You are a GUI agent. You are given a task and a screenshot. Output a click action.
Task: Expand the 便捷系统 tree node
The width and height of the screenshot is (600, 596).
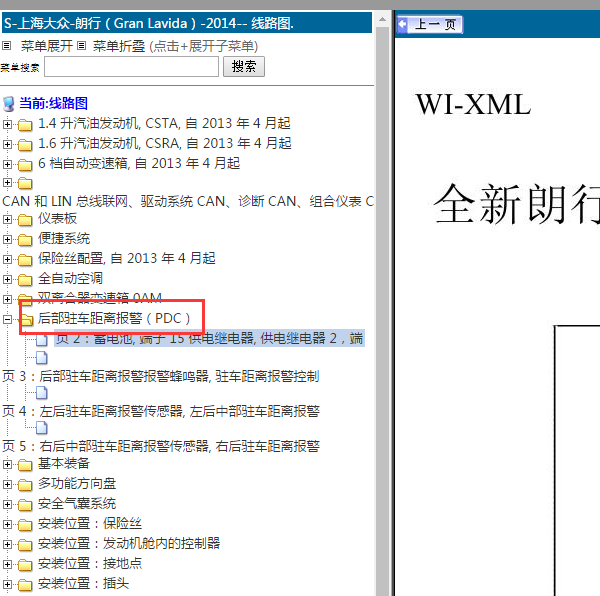(x=7, y=239)
